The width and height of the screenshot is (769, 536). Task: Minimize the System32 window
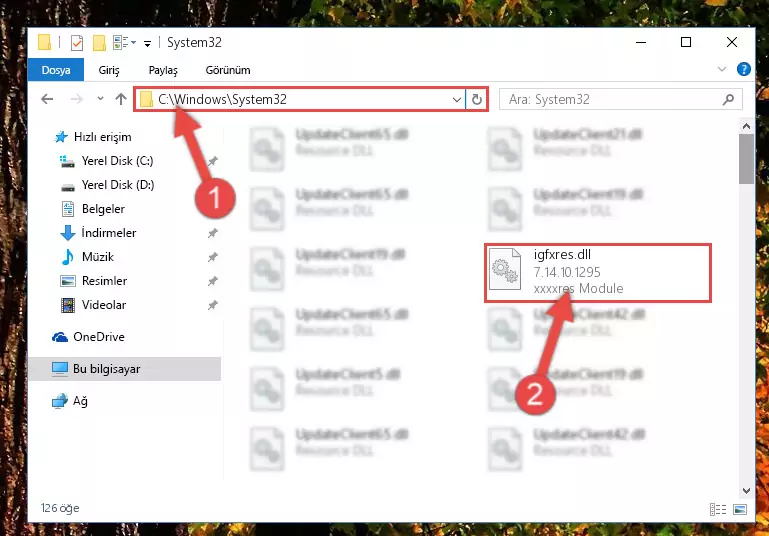(x=641, y=43)
